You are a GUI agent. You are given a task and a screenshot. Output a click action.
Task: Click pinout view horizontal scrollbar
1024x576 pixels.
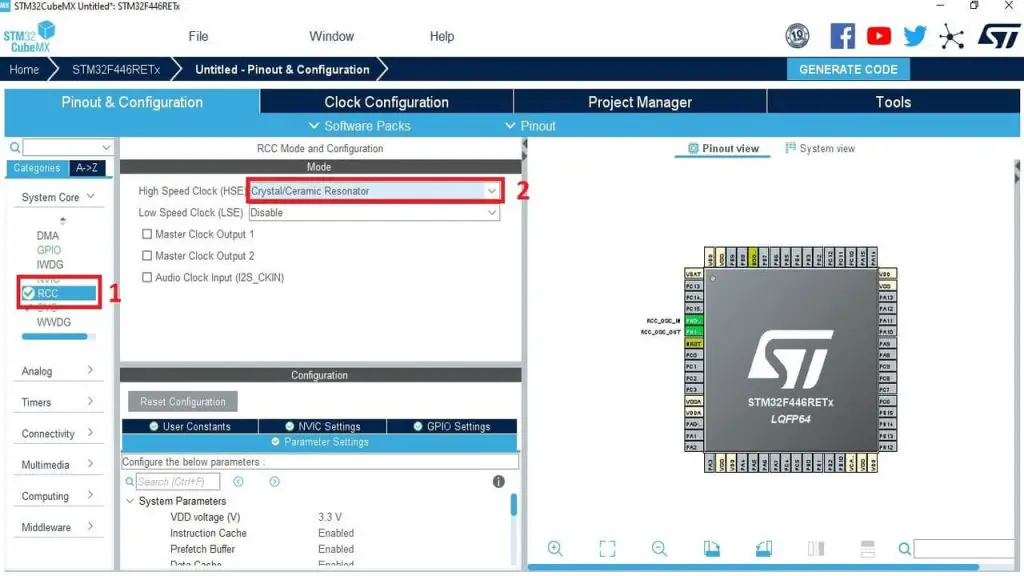click(753, 567)
